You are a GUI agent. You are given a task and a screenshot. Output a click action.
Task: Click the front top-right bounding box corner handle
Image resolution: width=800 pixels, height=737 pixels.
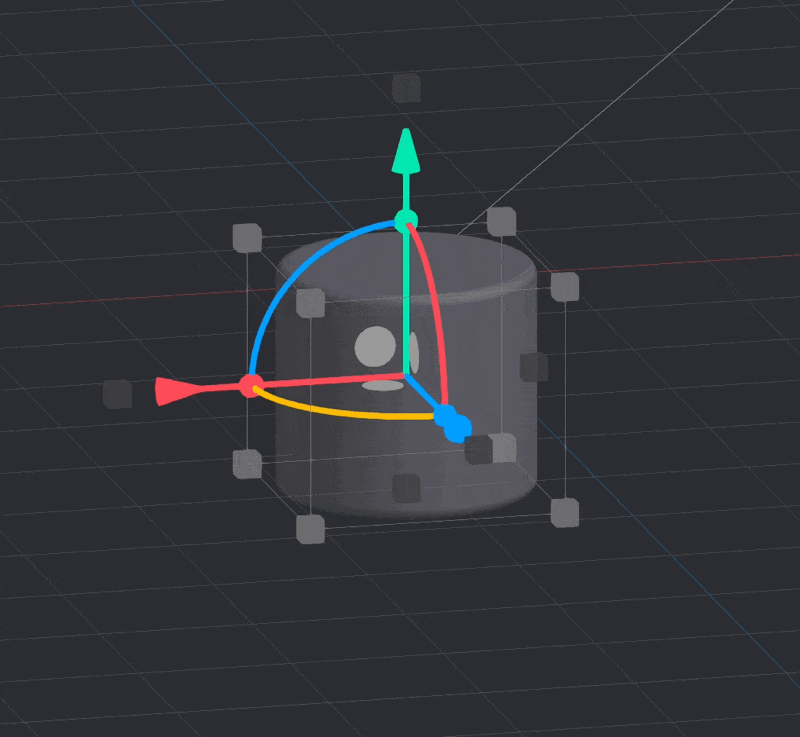[x=565, y=287]
